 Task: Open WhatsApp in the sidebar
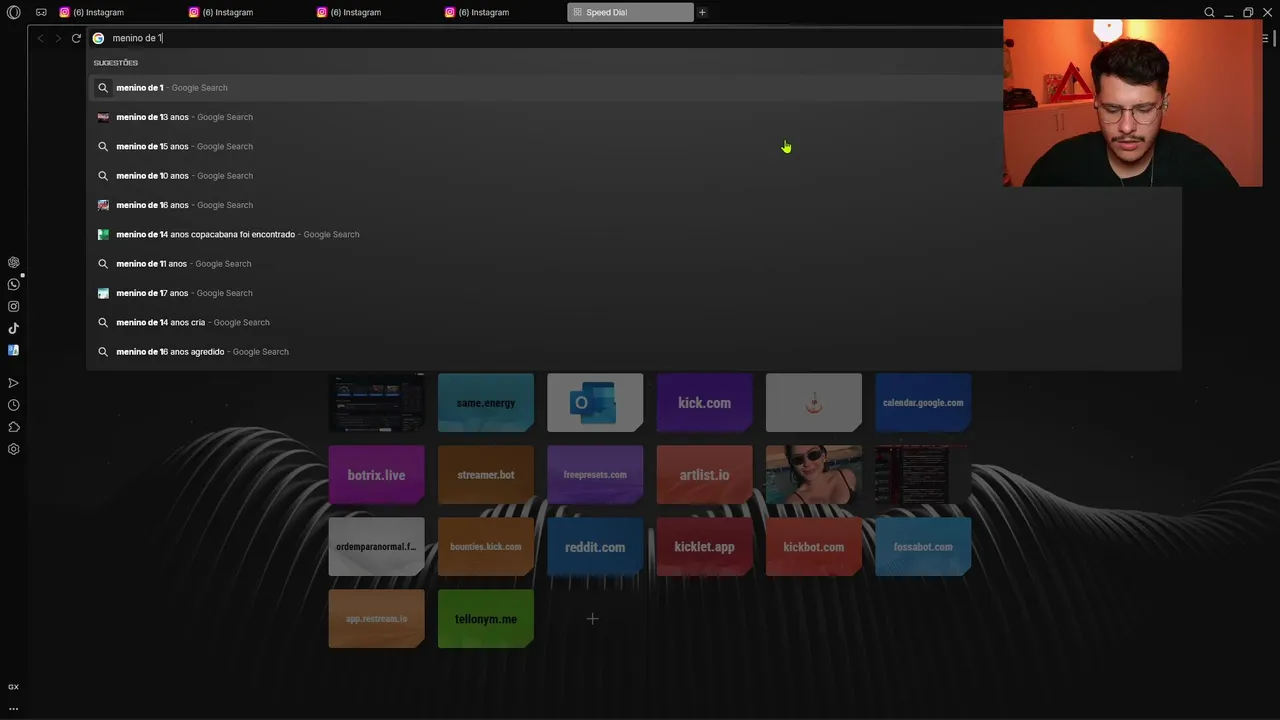click(x=13, y=284)
